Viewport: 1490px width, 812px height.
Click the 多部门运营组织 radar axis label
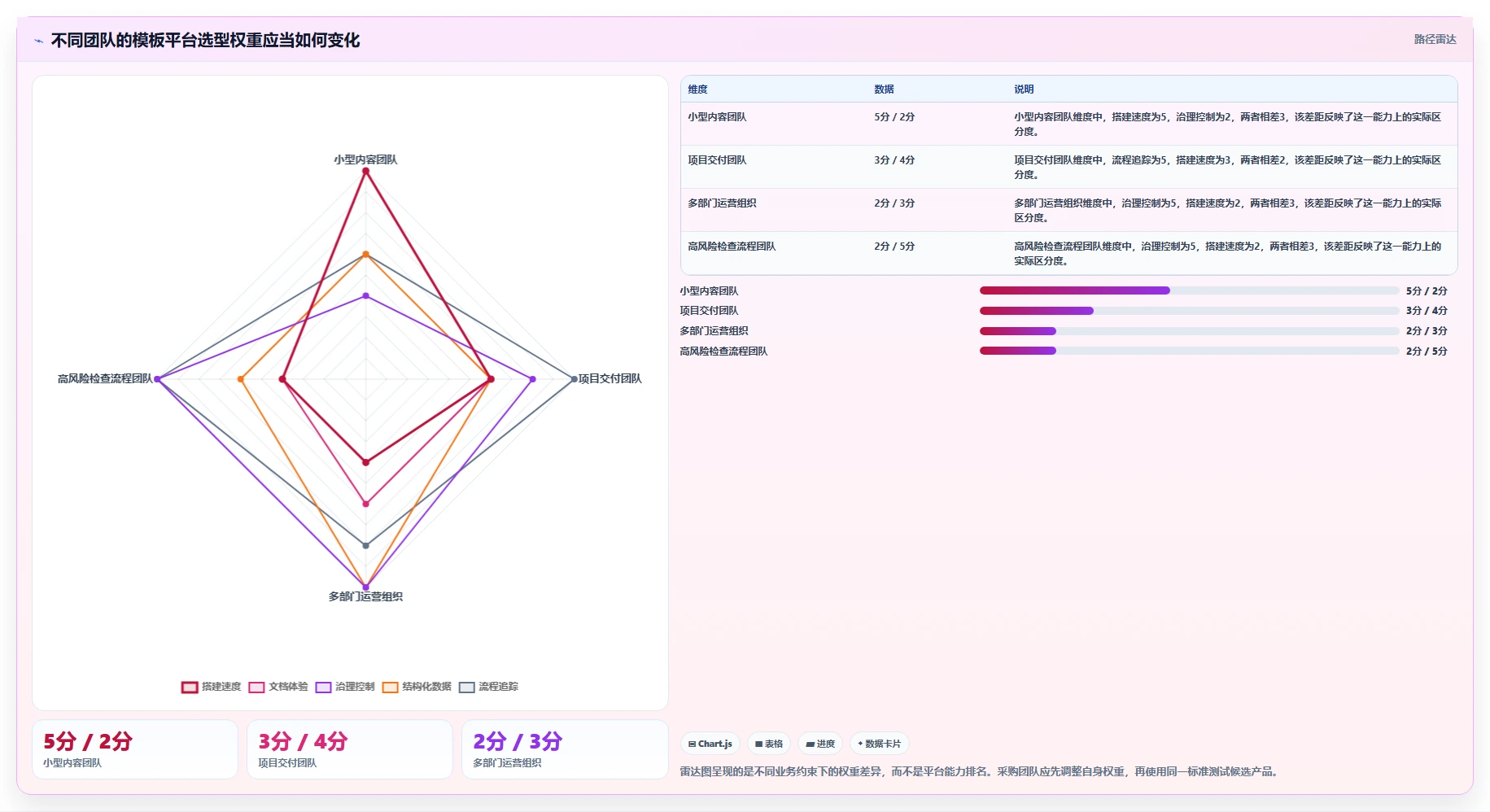pyautogui.click(x=365, y=596)
